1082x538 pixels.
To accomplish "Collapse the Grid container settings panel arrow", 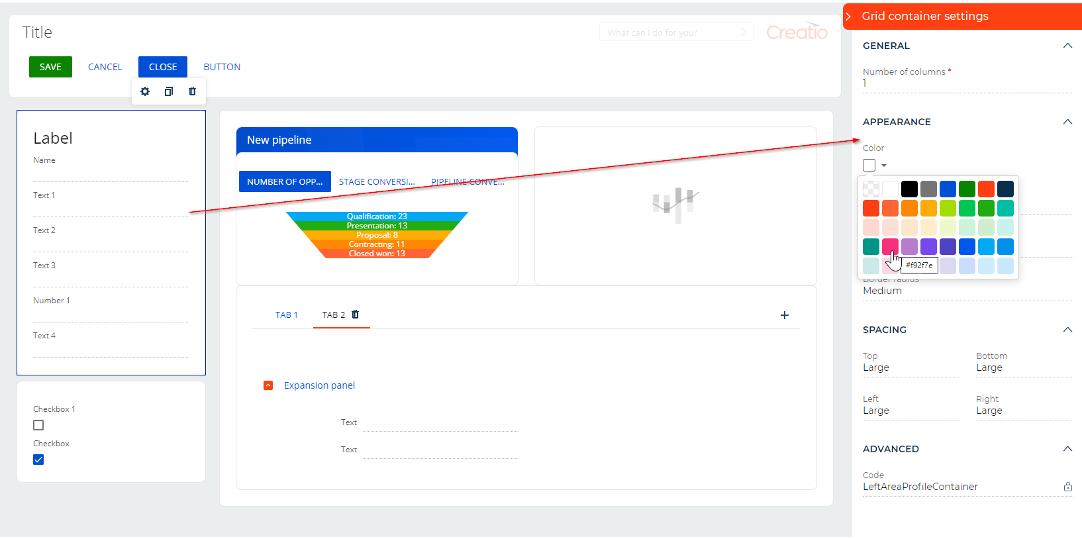I will pyautogui.click(x=849, y=16).
